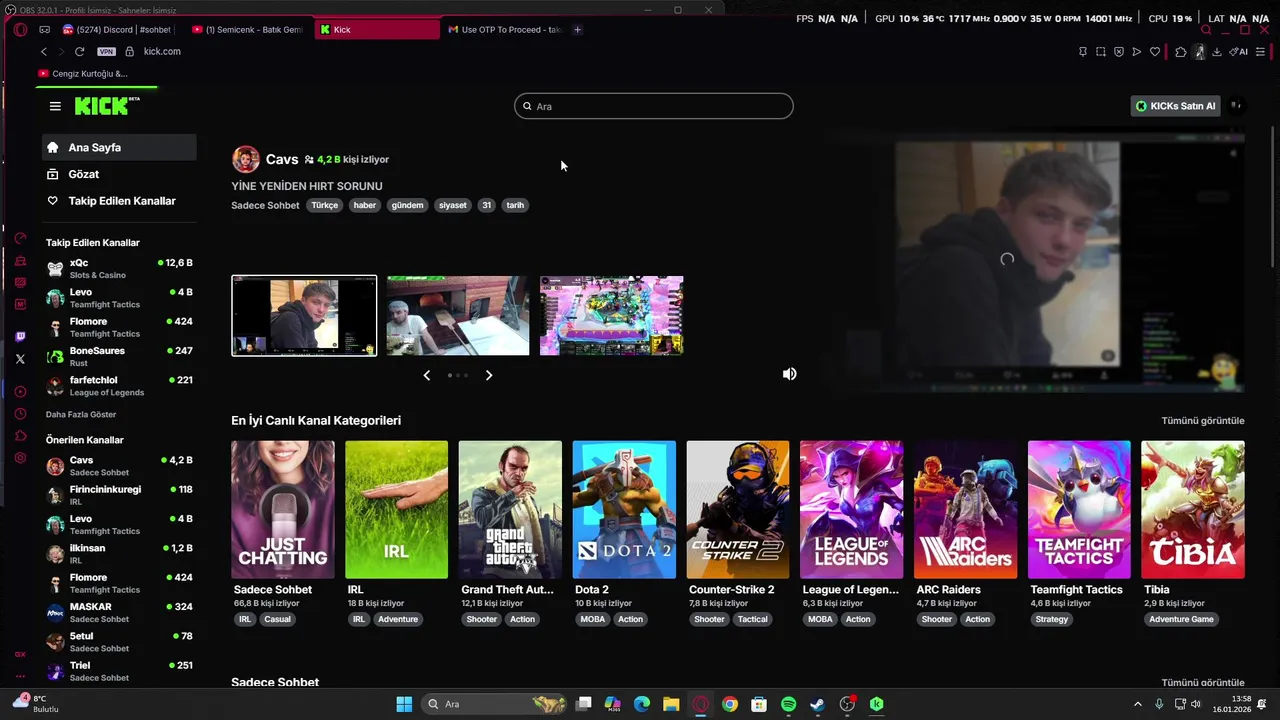The width and height of the screenshot is (1280, 720).
Task: Focus the Ara search field
Action: pos(654,106)
